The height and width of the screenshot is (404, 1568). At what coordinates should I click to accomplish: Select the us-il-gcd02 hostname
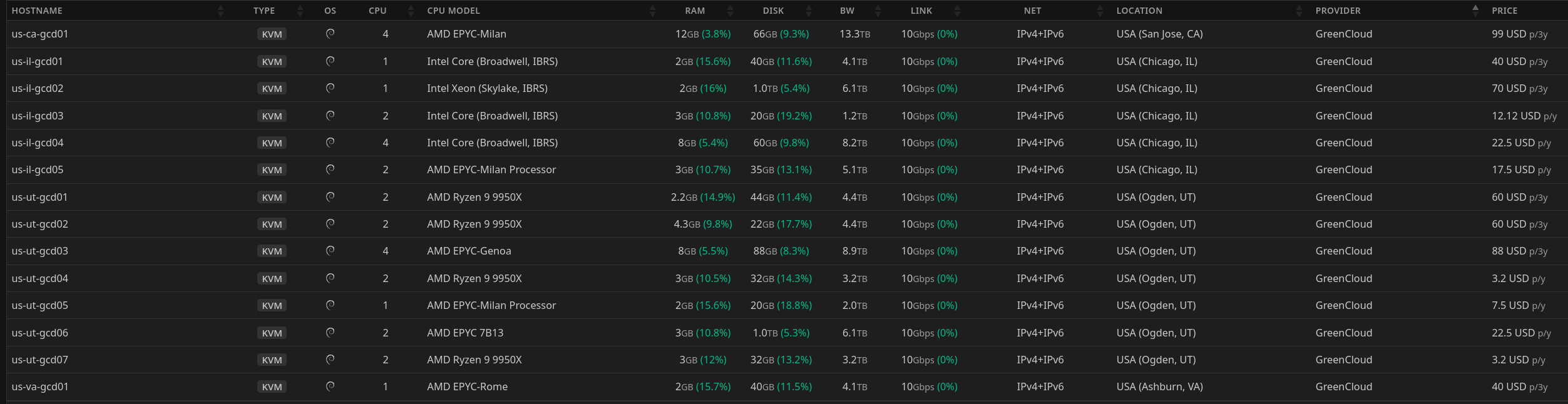(x=38, y=88)
